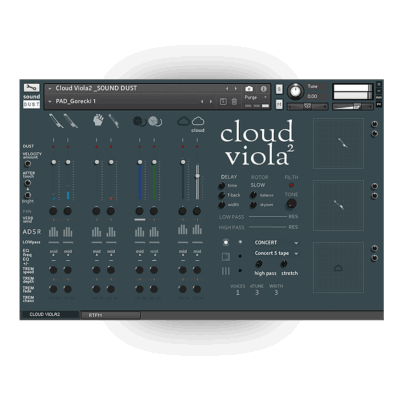Toggle DUST red LED for first bow layer
This screenshot has height=400, width=400.
click(54, 146)
